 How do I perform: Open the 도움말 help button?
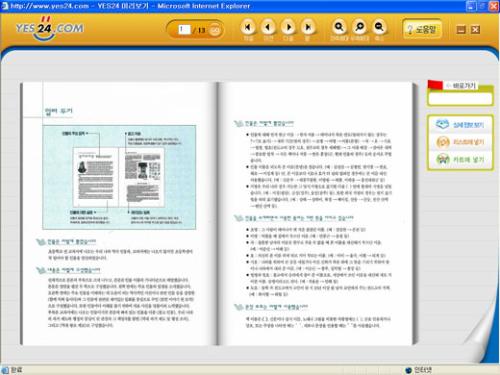pos(422,29)
